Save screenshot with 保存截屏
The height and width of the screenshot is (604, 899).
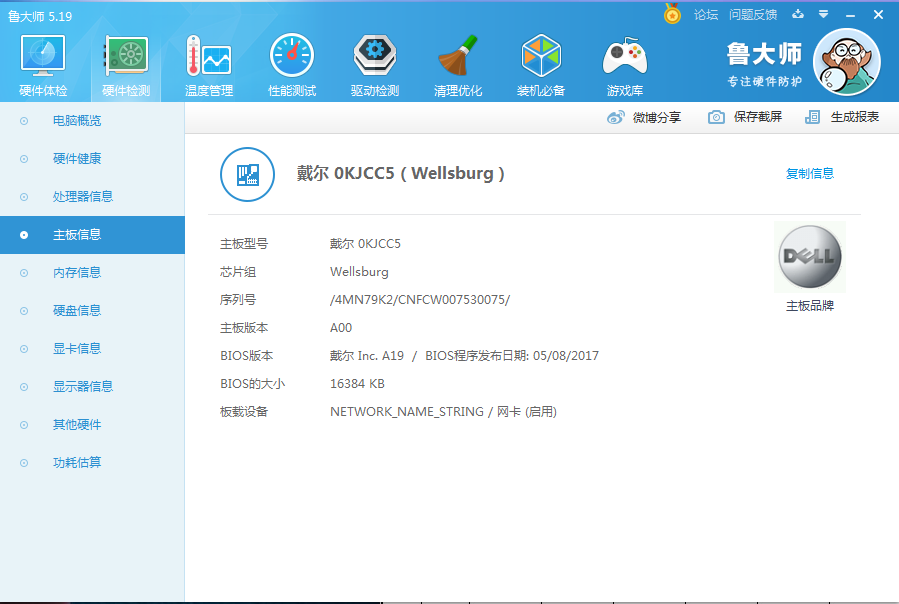tap(758, 117)
